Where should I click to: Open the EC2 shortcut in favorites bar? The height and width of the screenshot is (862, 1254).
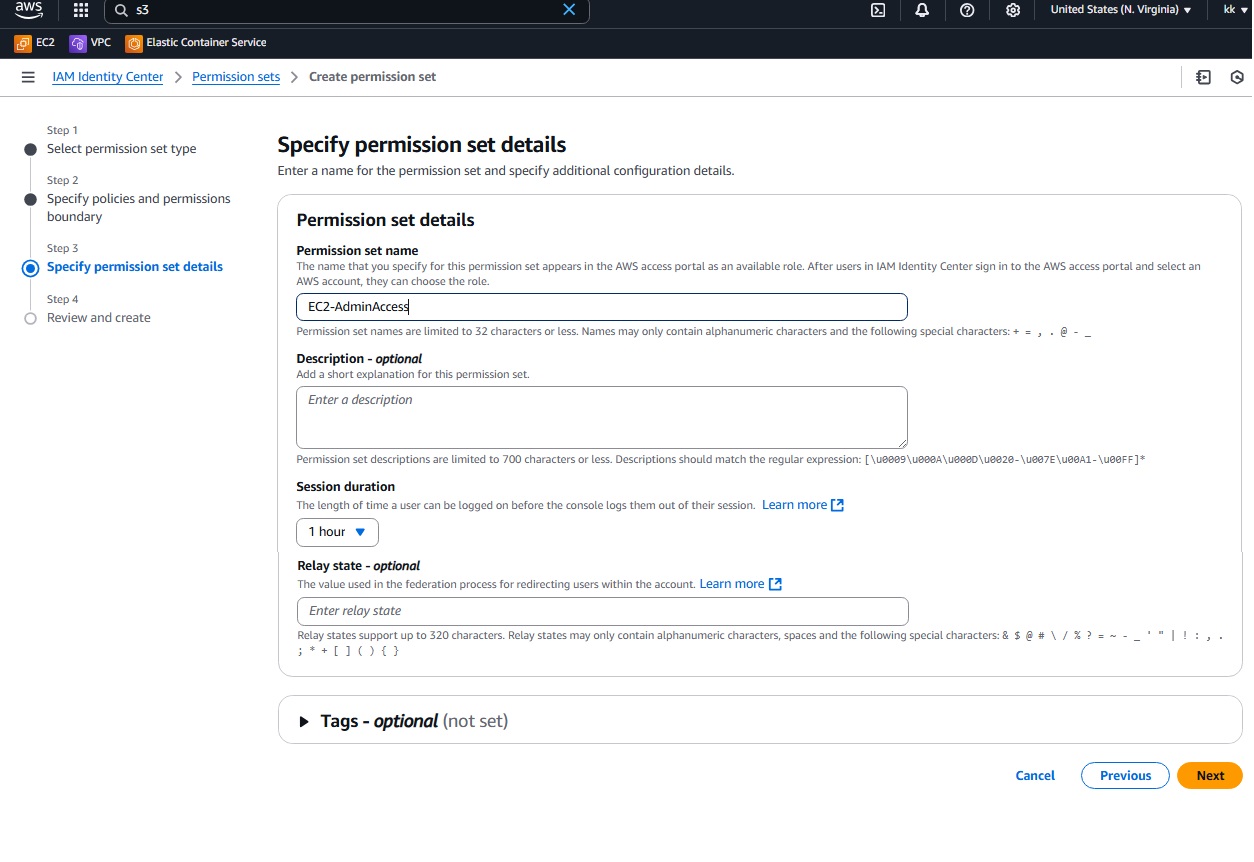35,43
